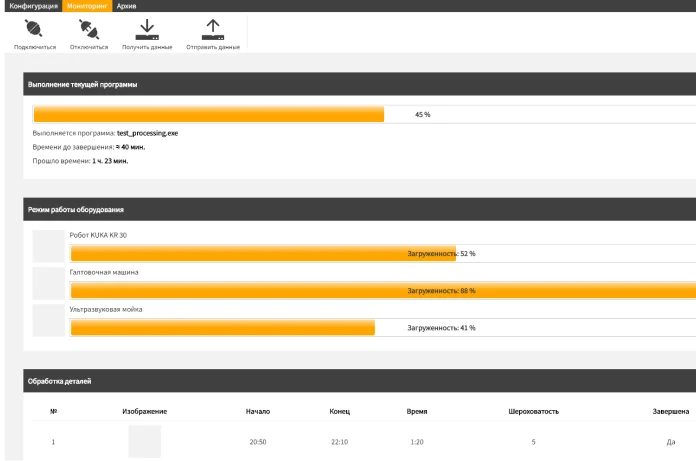
Task: Click the Робот KUKA KR 30 label
Action: click(x=98, y=235)
